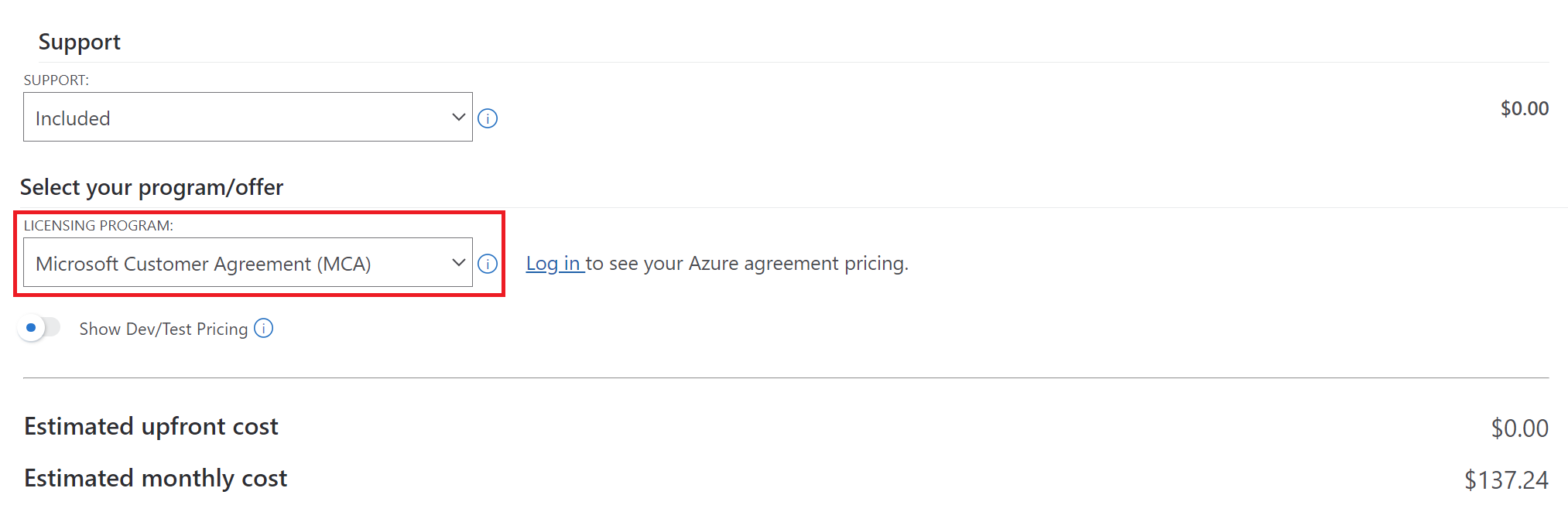Click info icon beside Licensing Program dropdown
The width and height of the screenshot is (1568, 529).
tap(488, 264)
